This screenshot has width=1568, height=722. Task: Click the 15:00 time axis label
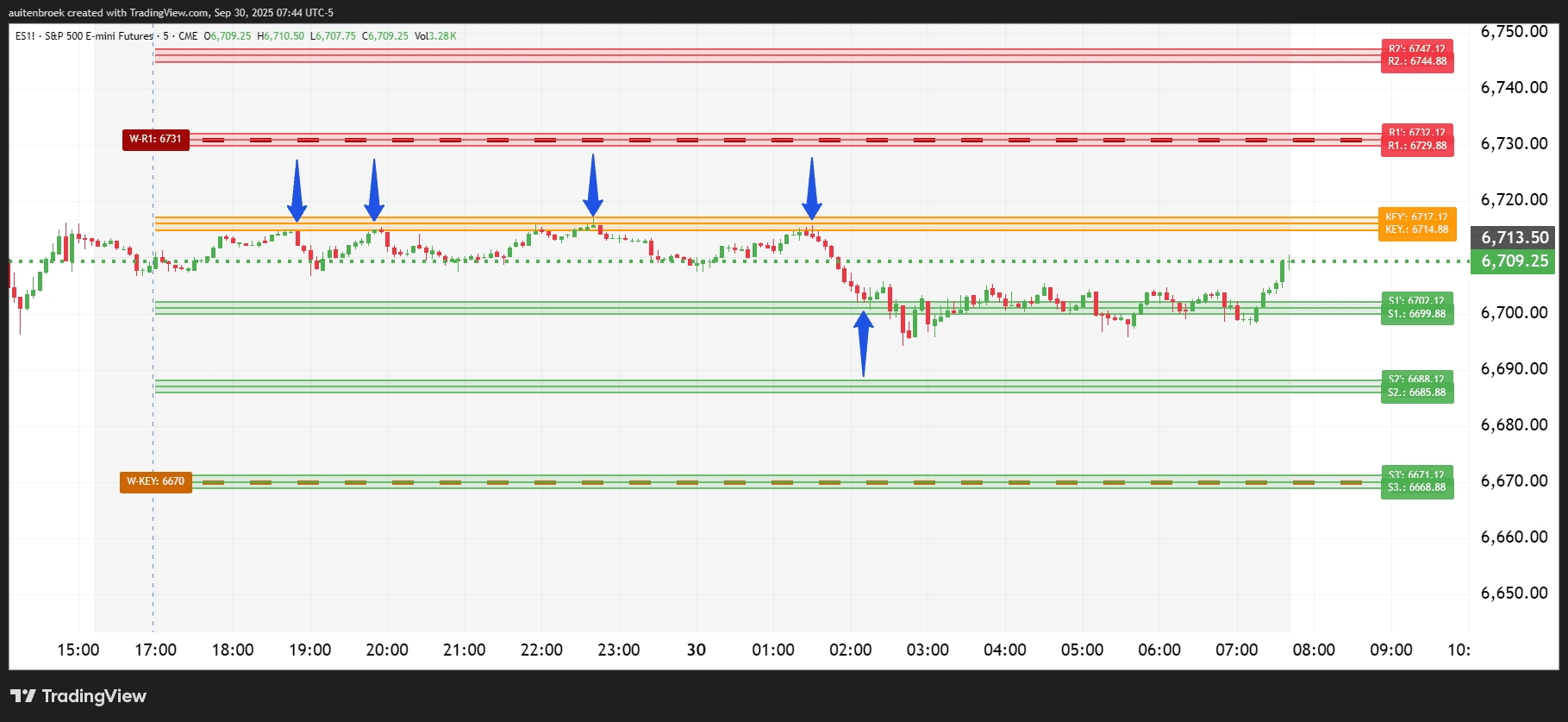tap(78, 650)
